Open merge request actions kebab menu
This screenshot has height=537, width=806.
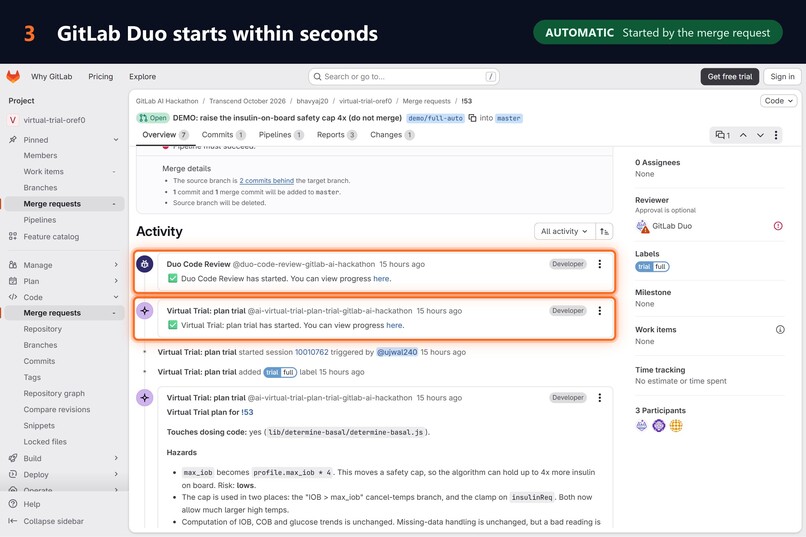[776, 135]
